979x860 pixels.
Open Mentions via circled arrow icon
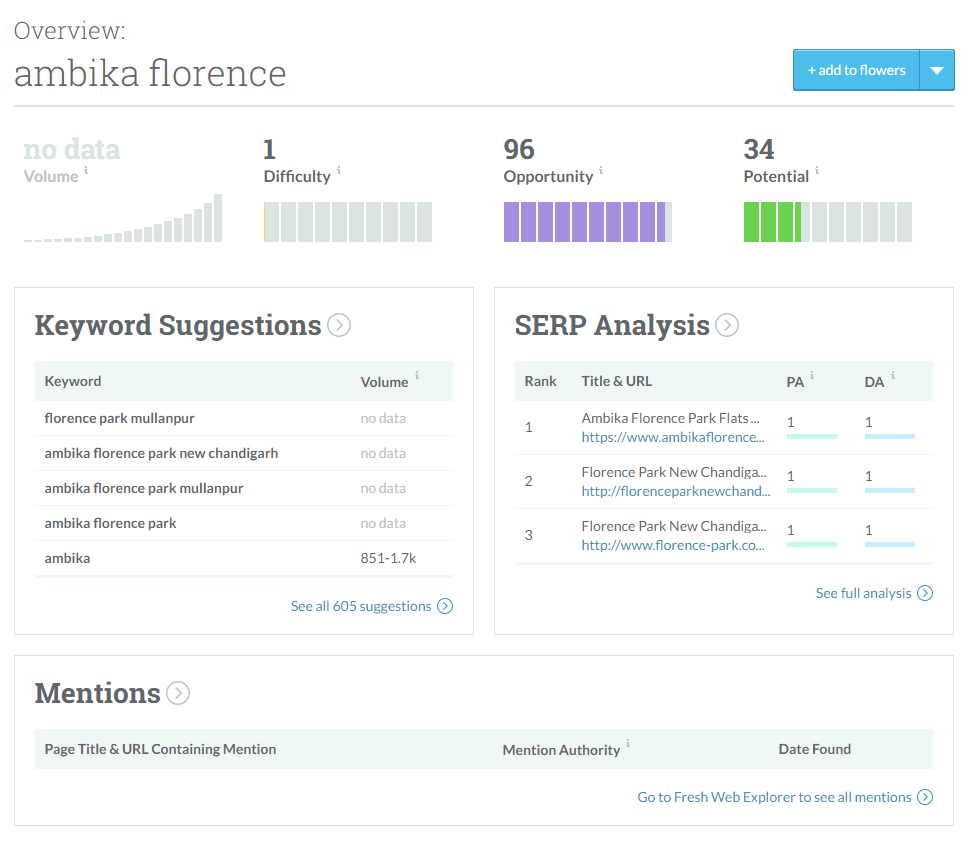(x=178, y=693)
